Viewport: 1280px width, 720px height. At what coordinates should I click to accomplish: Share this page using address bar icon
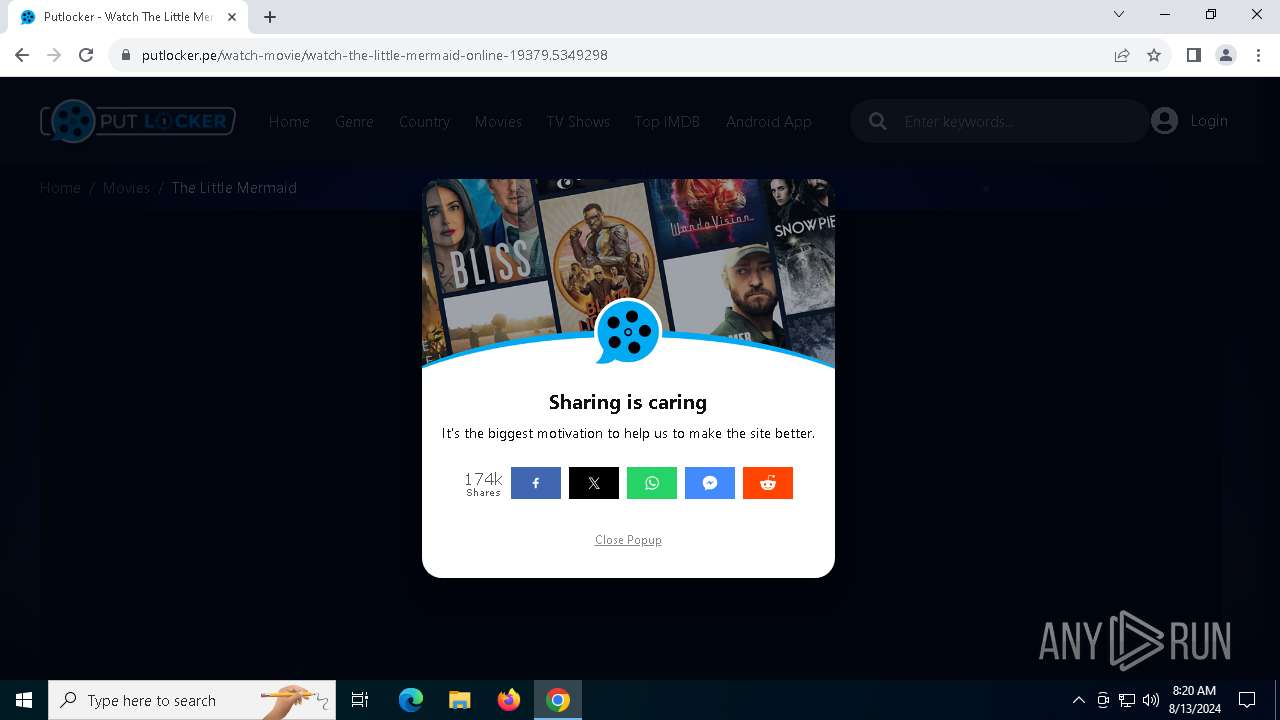(1122, 55)
